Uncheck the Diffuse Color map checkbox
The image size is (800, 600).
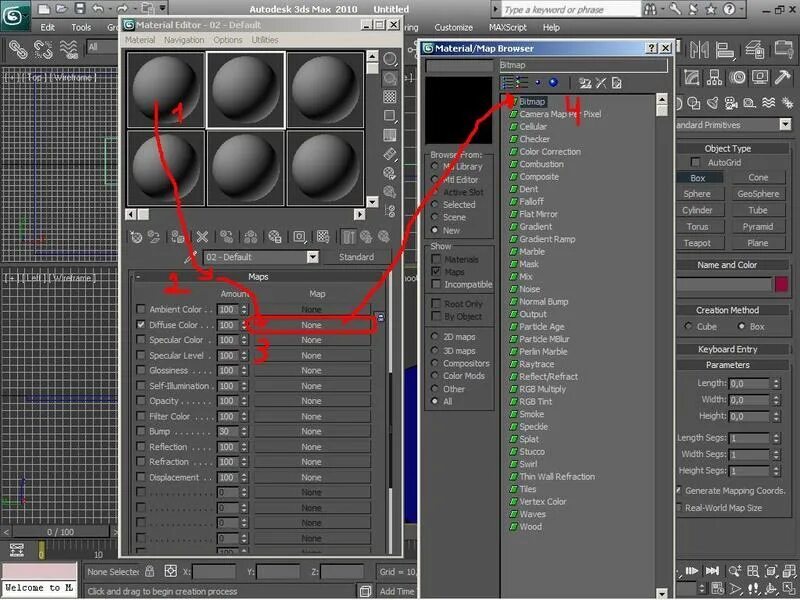[x=141, y=324]
